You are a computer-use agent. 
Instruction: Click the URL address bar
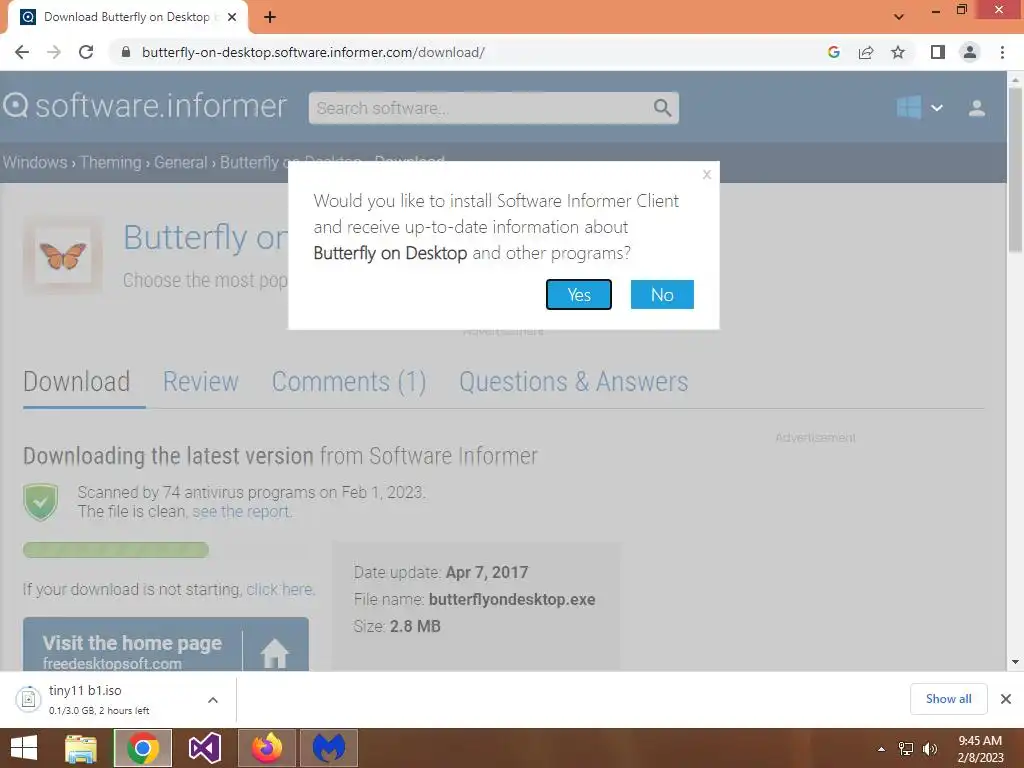tap(313, 52)
